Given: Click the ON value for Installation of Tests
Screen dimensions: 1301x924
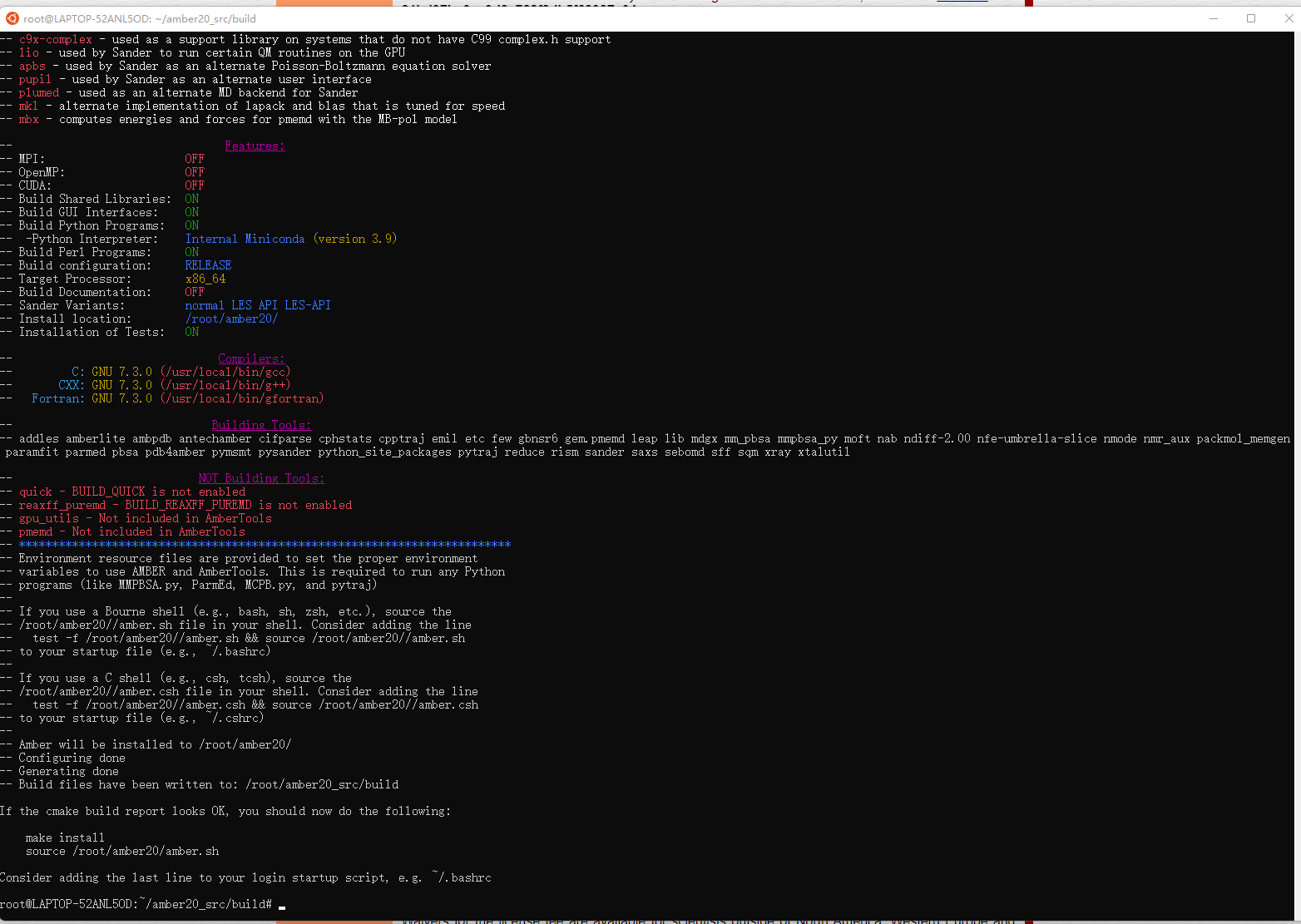Looking at the screenshot, I should click(x=192, y=332).
